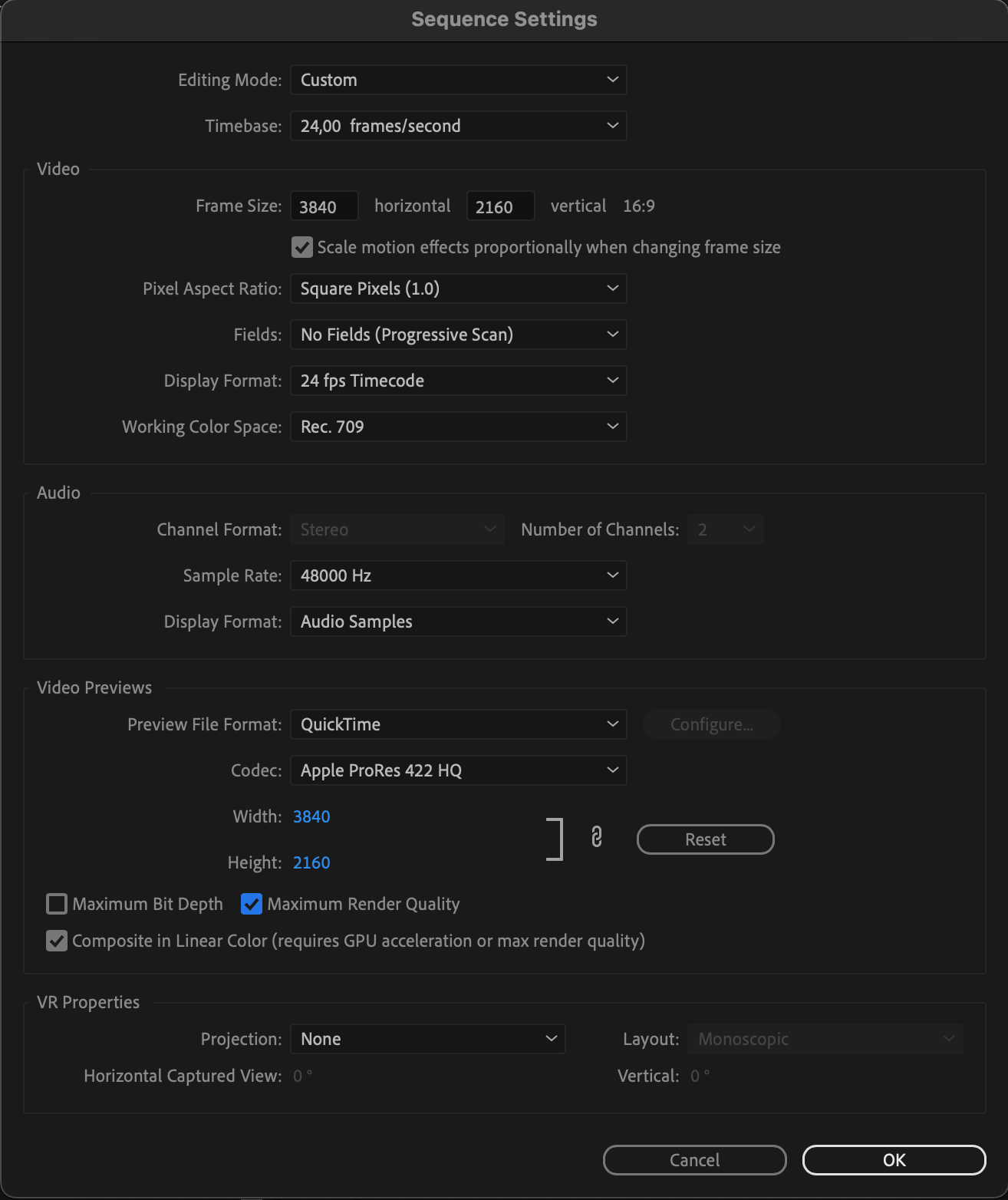
Task: Expand the Fields dropdown
Action: pos(458,335)
